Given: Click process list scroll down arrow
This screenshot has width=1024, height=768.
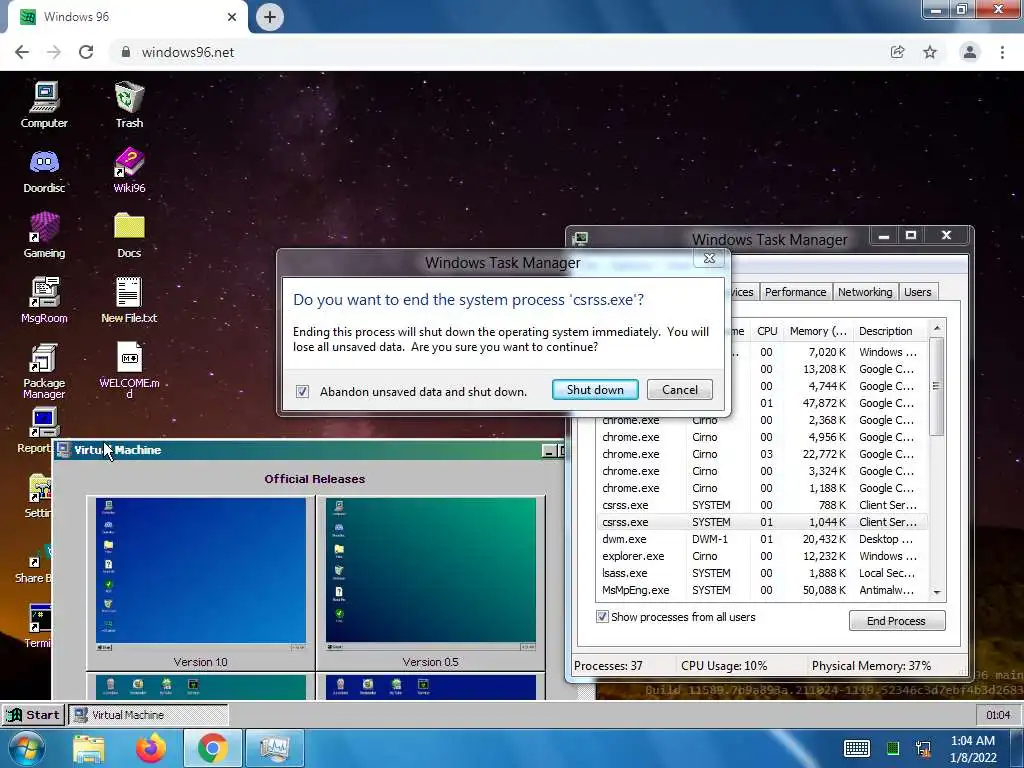Looking at the screenshot, I should point(936,592).
